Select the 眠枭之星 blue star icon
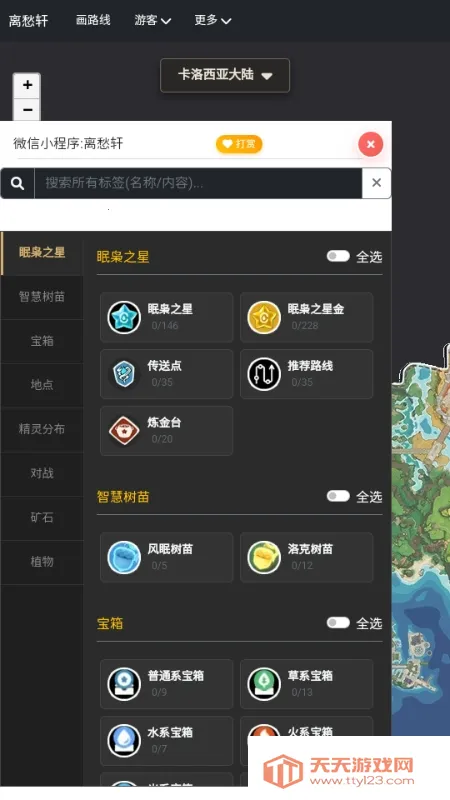Image resolution: width=450 pixels, height=800 pixels. 124,317
